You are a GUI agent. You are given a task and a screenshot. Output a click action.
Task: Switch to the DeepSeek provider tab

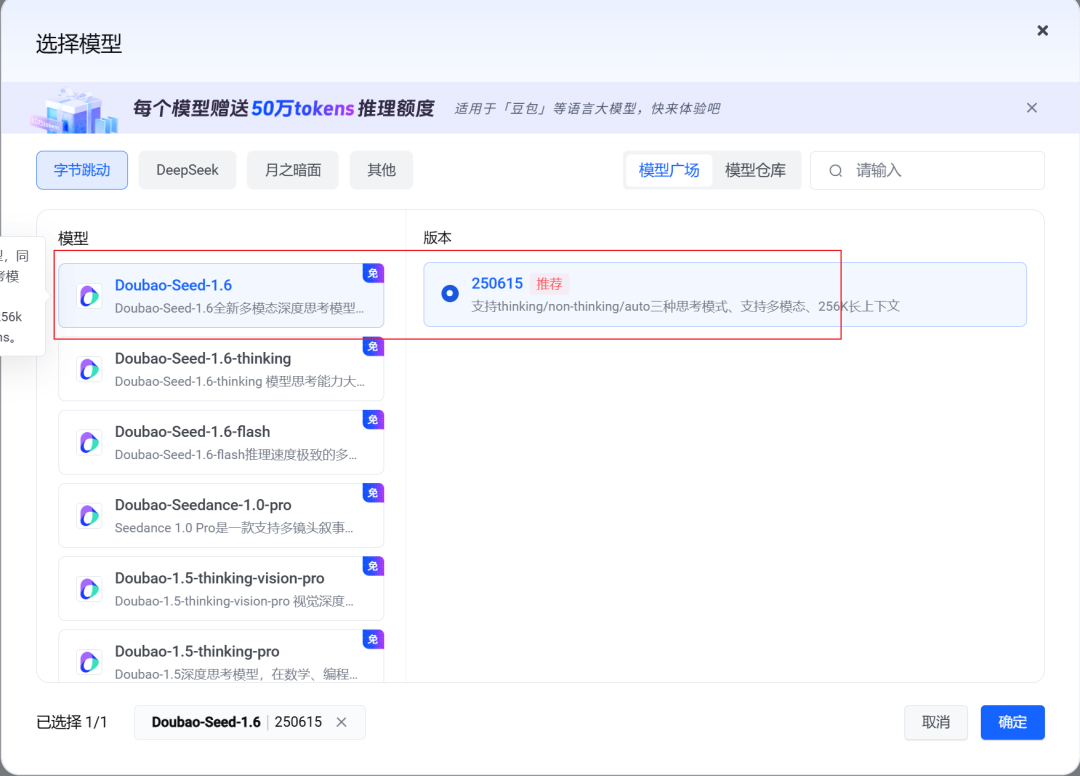tap(187, 170)
